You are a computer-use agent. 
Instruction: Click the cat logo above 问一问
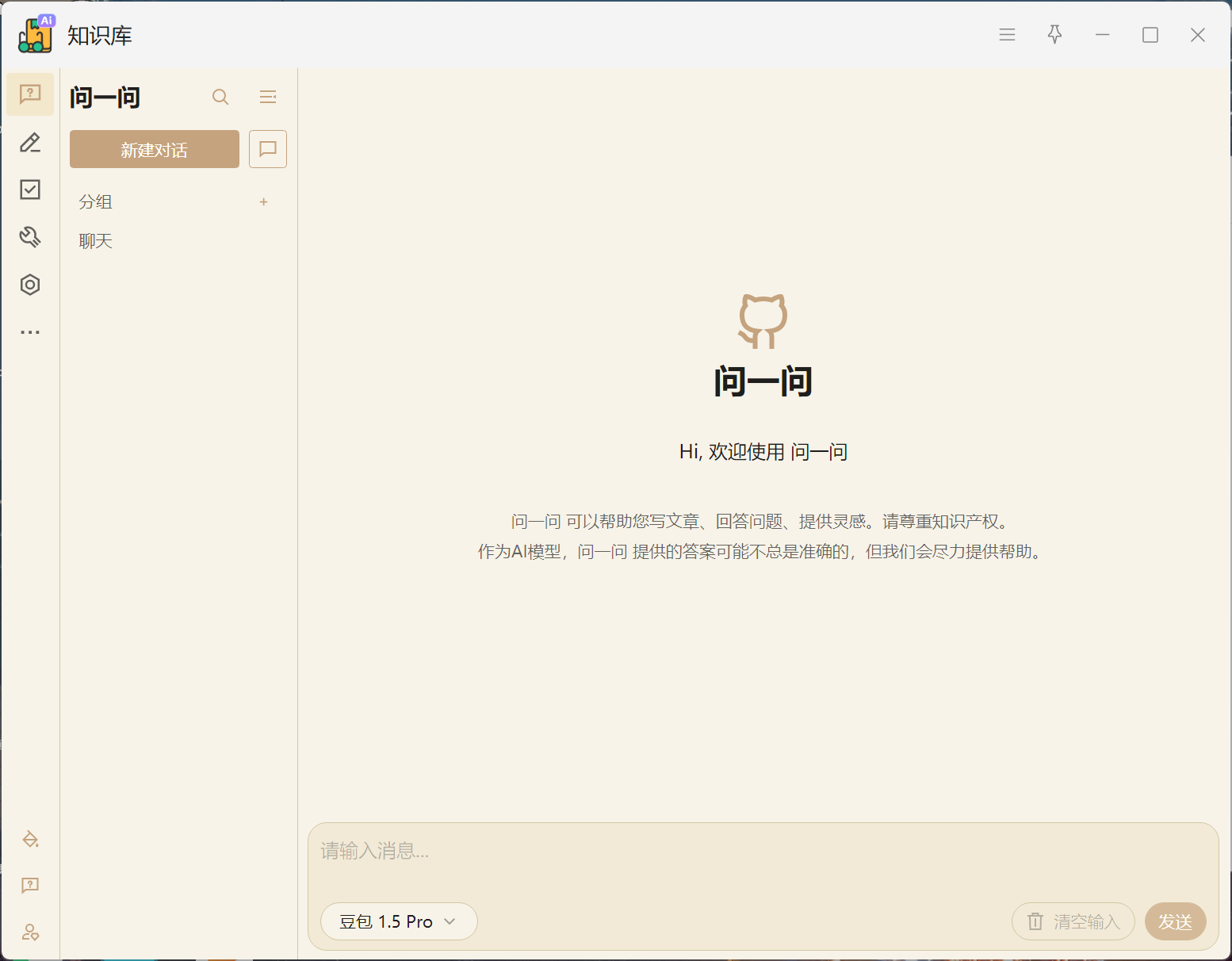coord(763,321)
